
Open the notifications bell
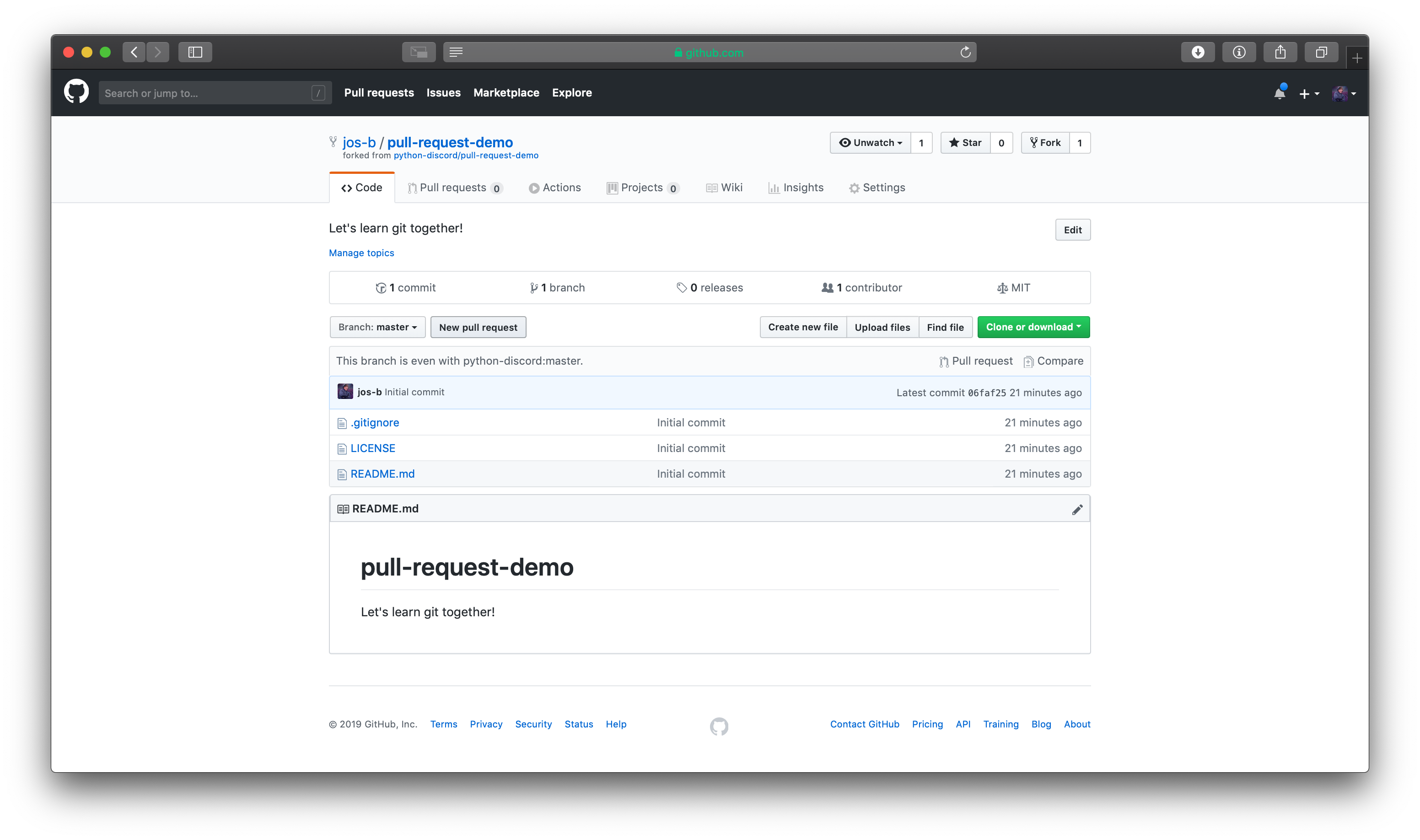pyautogui.click(x=1279, y=93)
